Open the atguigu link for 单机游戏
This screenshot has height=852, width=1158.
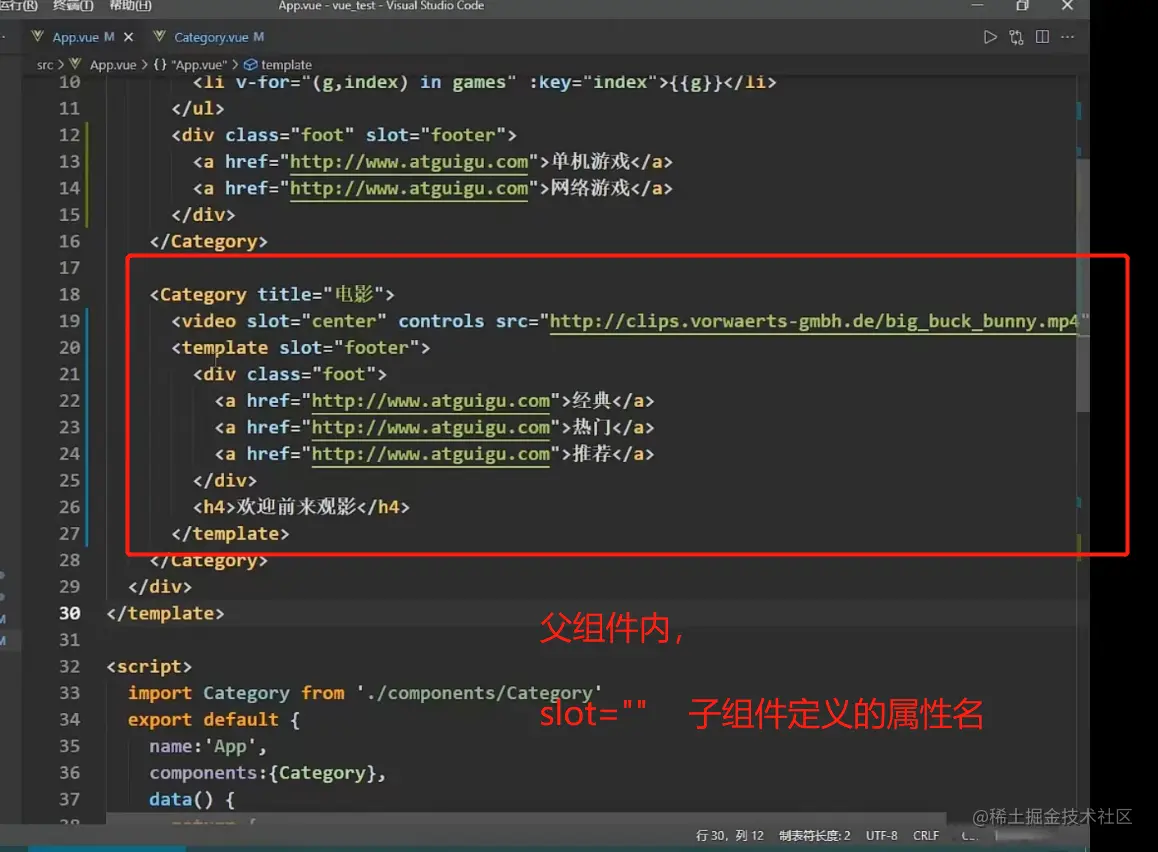pos(408,162)
